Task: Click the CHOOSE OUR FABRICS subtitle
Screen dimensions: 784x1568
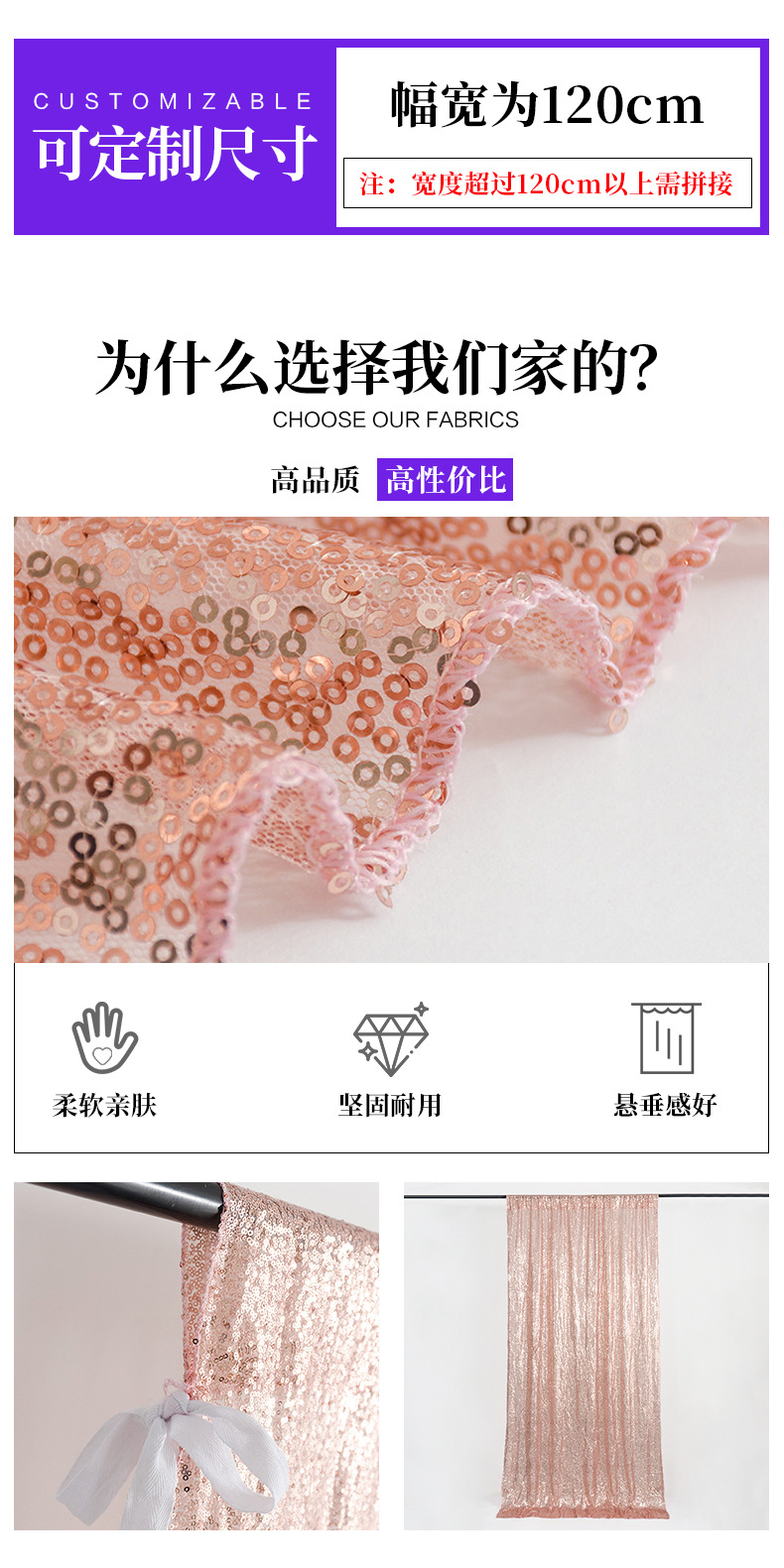Action: click(395, 420)
